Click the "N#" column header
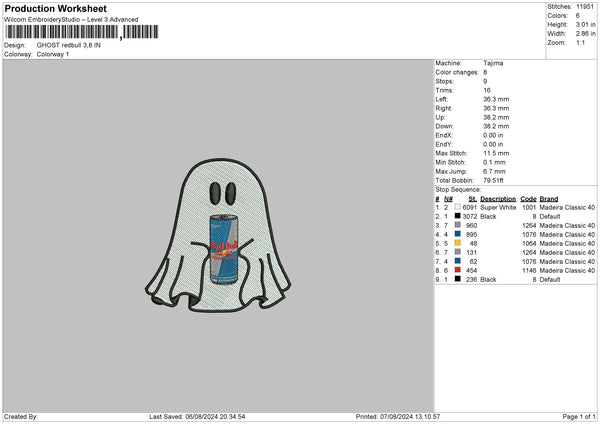Screen dimensions: 600x424 click(448, 199)
